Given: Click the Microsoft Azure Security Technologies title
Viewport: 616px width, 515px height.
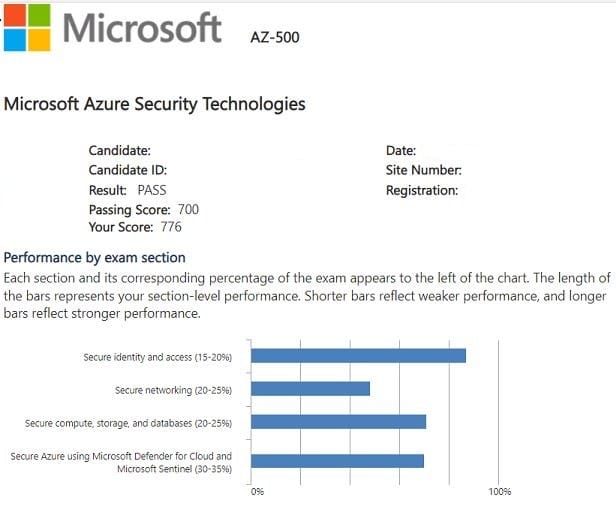Looking at the screenshot, I should click(155, 104).
